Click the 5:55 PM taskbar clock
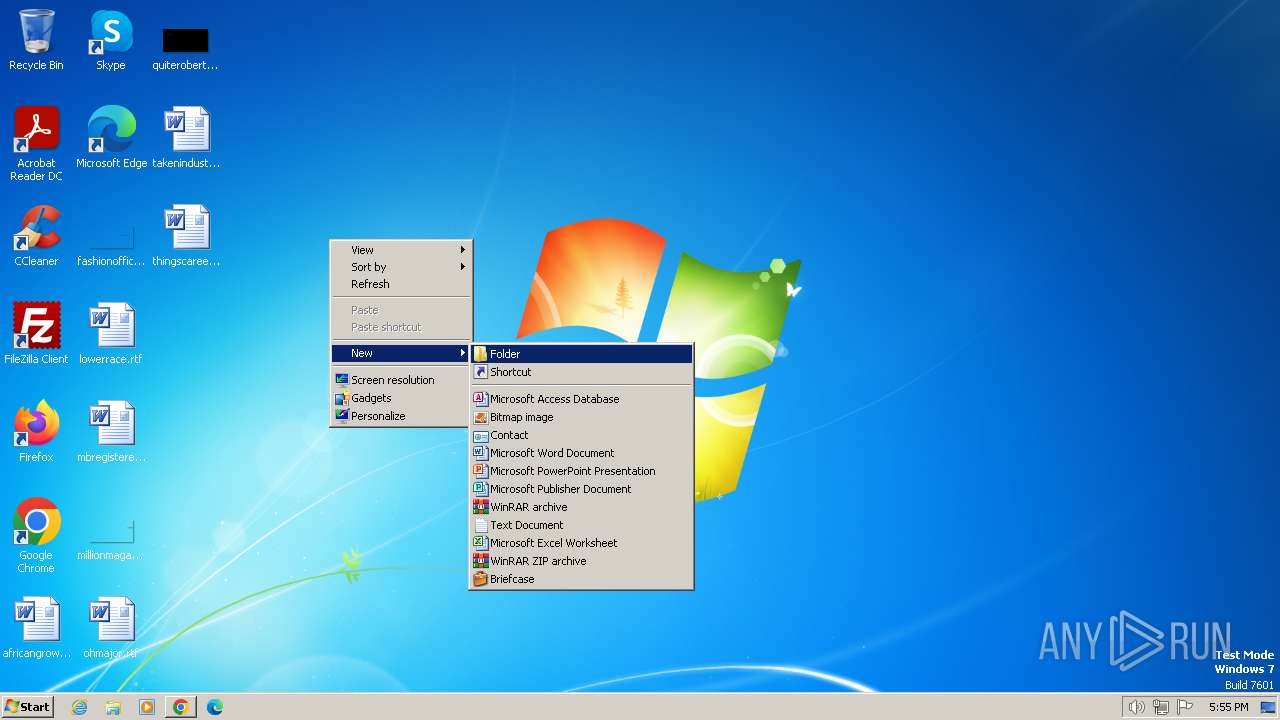Viewport: 1280px width, 720px height. click(1228, 707)
